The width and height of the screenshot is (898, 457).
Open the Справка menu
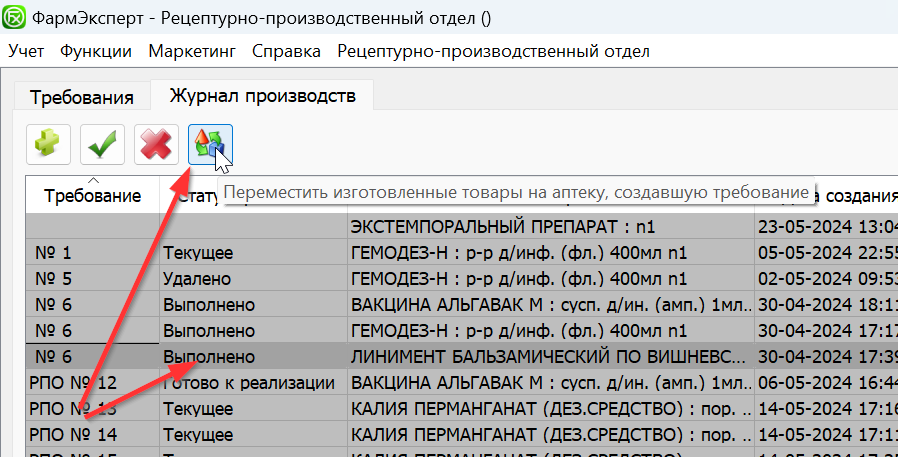tap(286, 51)
